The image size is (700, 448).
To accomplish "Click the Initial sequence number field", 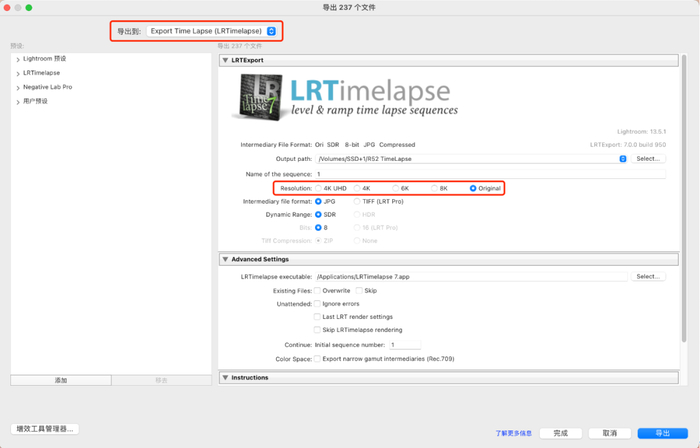I will [x=405, y=345].
